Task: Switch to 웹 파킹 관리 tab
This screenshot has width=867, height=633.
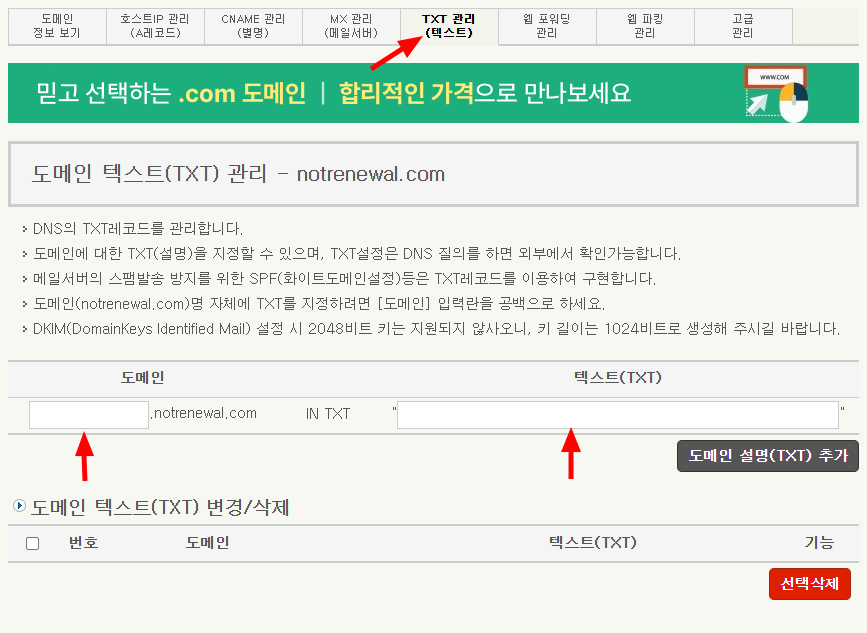Action: 645,26
